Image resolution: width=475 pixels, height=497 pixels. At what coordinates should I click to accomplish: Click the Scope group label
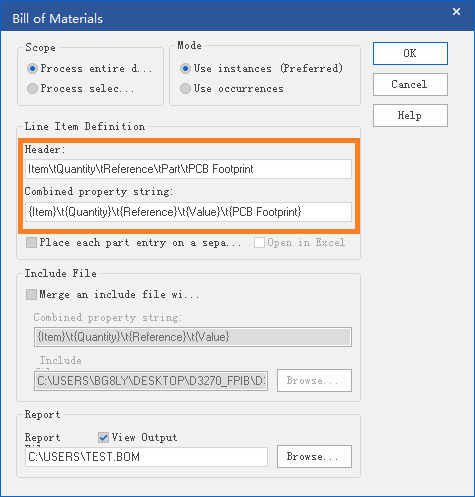[40, 47]
